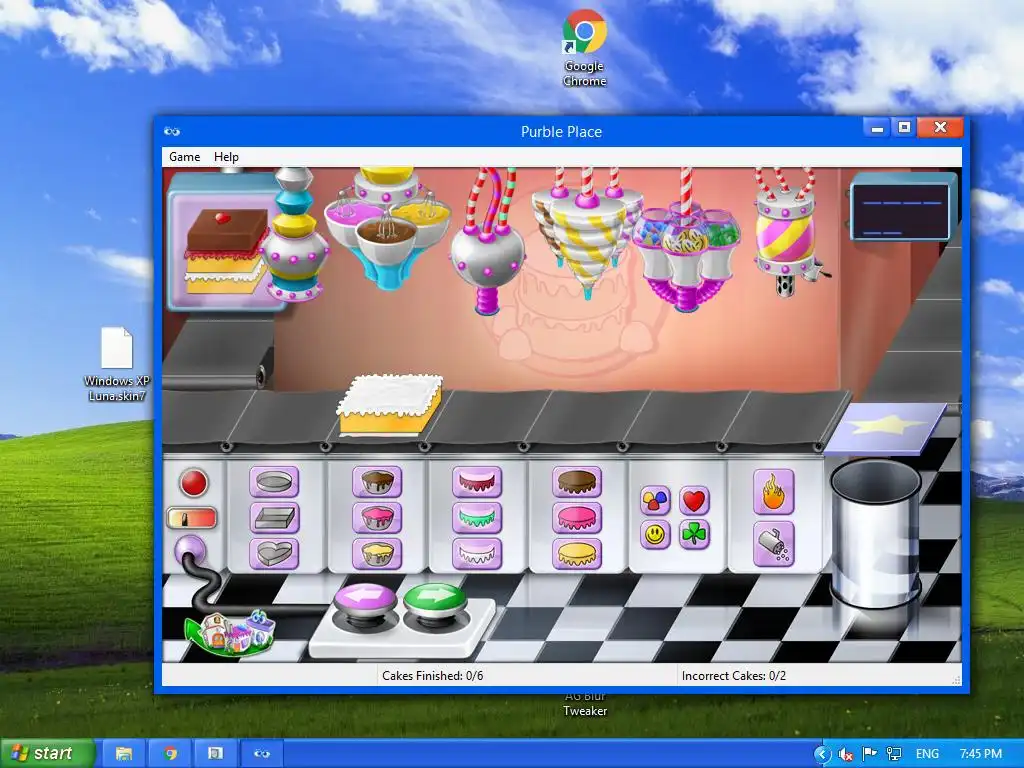Select the heart-shaped cake pan button
The width and height of the screenshot is (1024, 768).
pyautogui.click(x=274, y=554)
